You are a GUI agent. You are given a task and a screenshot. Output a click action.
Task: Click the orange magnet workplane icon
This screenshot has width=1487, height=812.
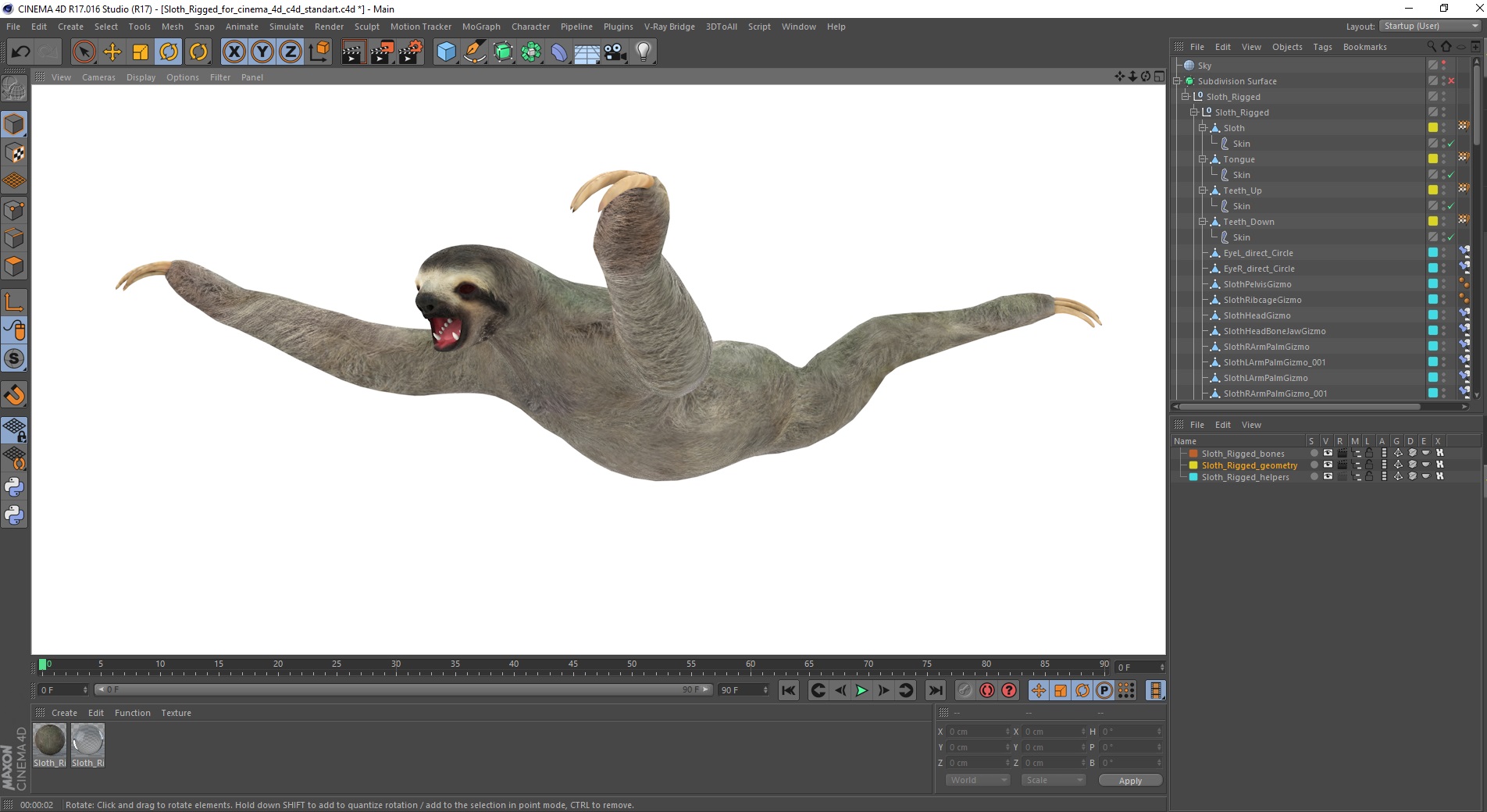(x=14, y=395)
